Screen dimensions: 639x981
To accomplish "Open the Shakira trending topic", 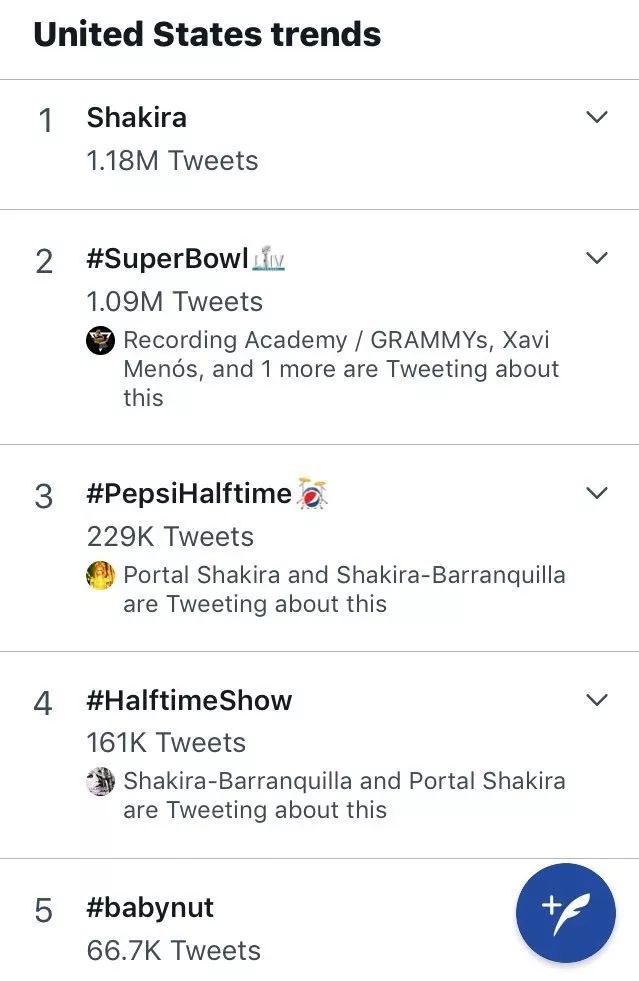I will click(x=137, y=118).
